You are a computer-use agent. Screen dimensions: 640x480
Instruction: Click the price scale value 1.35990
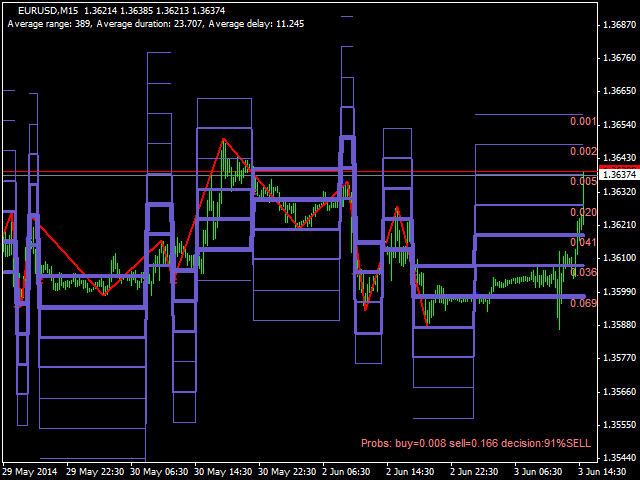[619, 292]
